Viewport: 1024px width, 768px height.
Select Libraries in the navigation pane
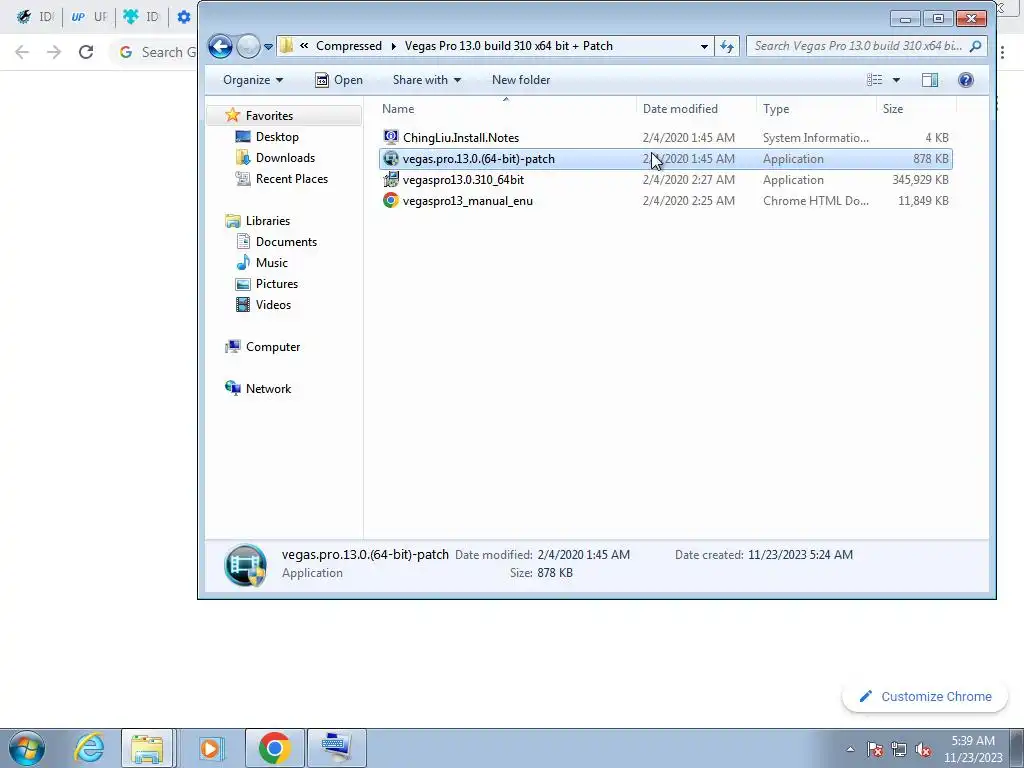[x=268, y=221]
